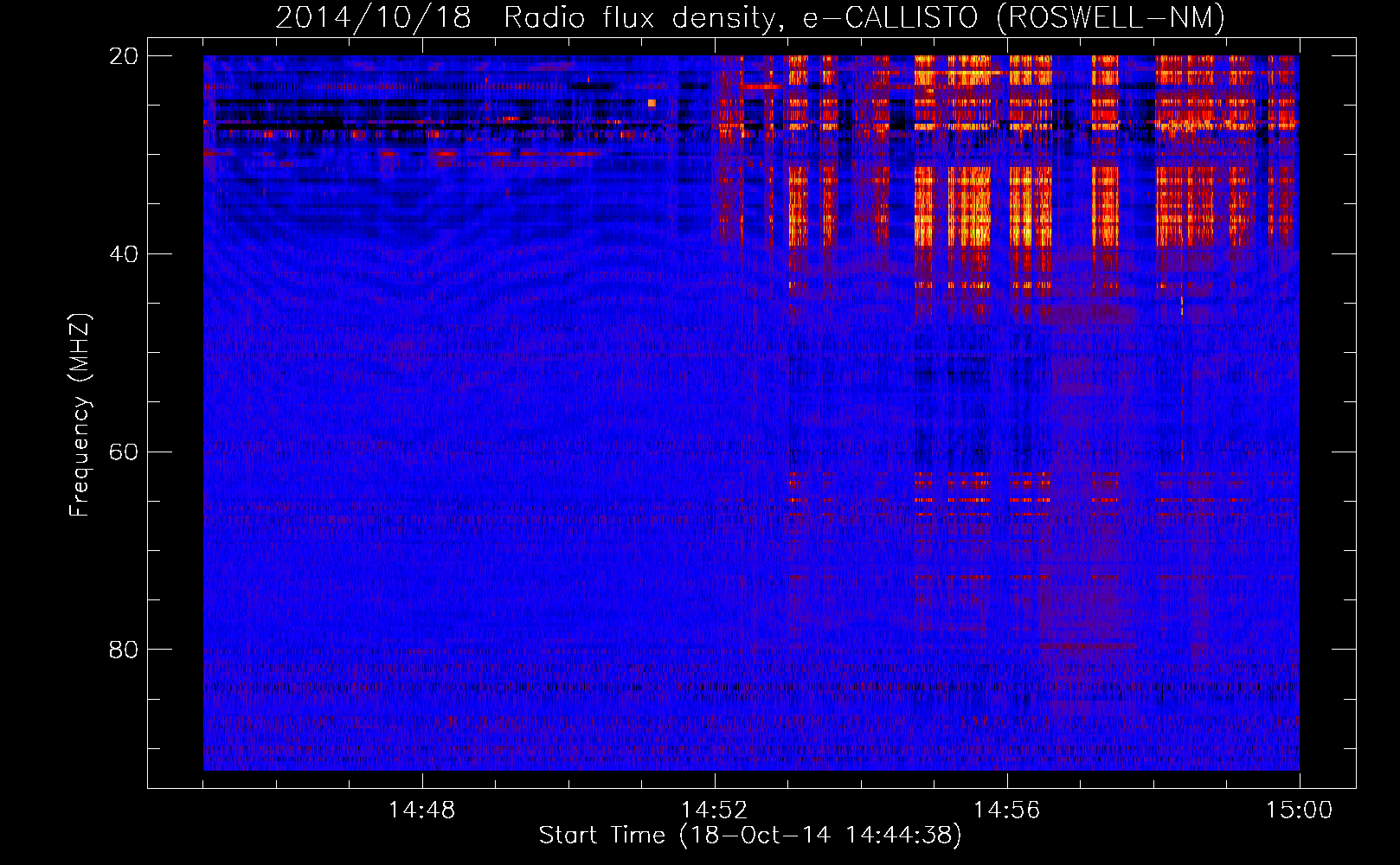
Task: Click the '14:56' time tick label
Action: pyautogui.click(x=1006, y=811)
